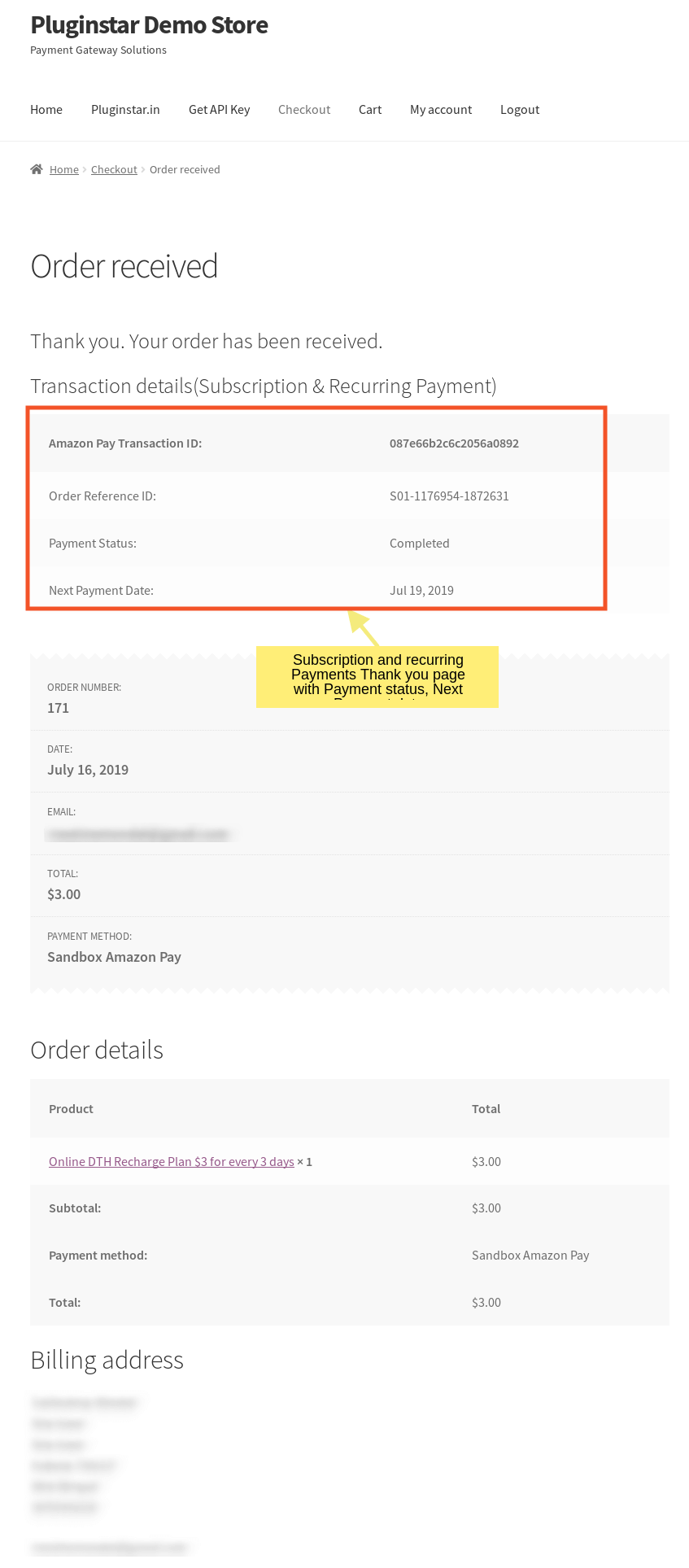This screenshot has height=1568, width=689.
Task: Click Checkout breadcrumb link
Action: tap(114, 170)
